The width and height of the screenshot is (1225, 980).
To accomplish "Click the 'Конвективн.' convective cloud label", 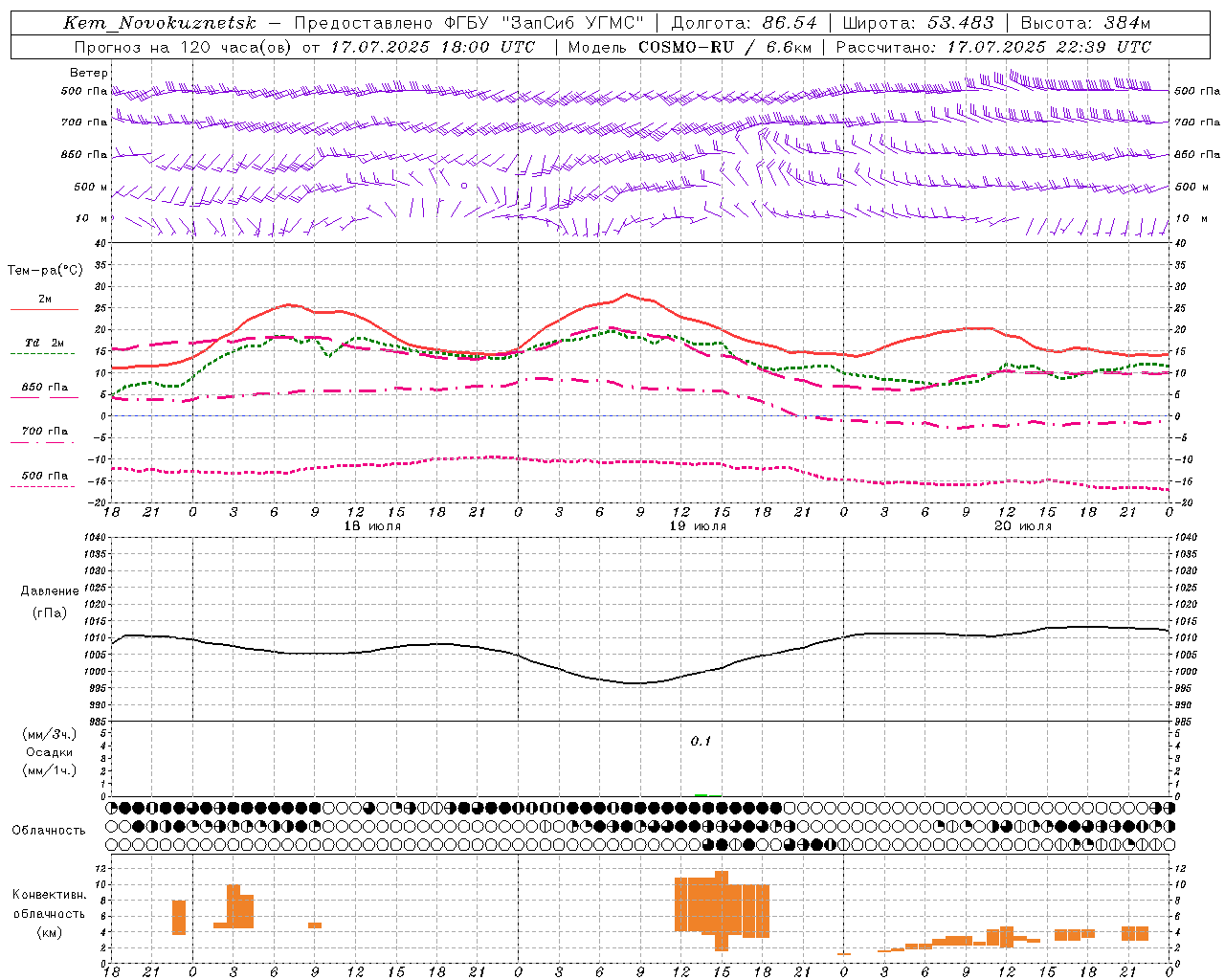I will point(50,895).
